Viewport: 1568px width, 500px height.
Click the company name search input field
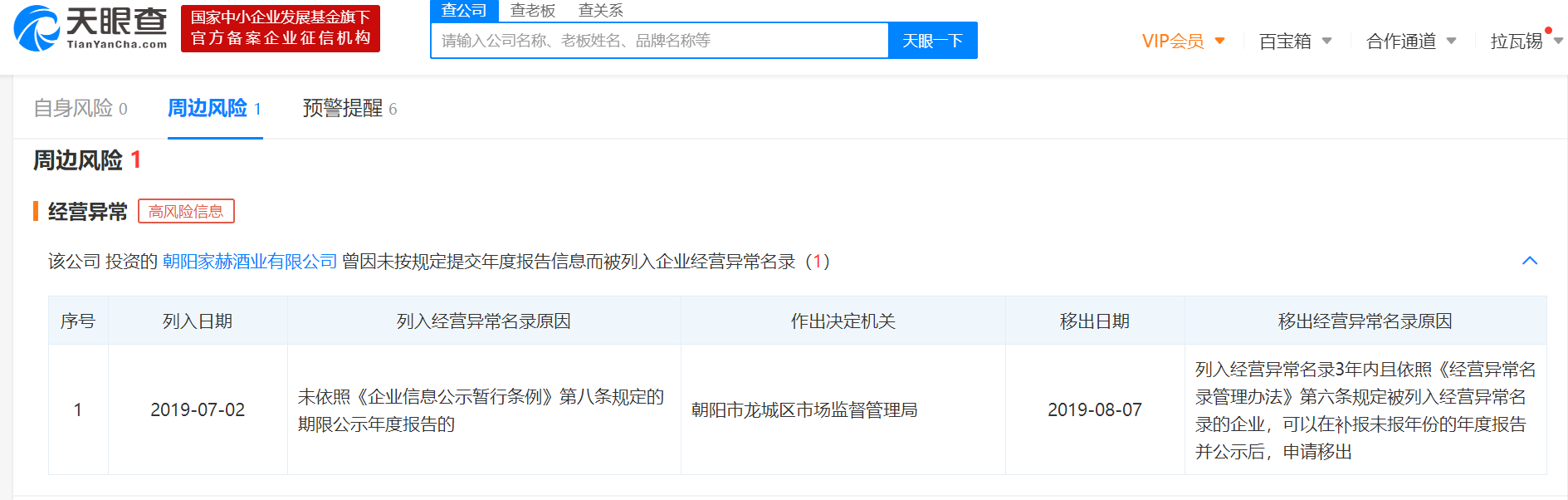point(659,41)
